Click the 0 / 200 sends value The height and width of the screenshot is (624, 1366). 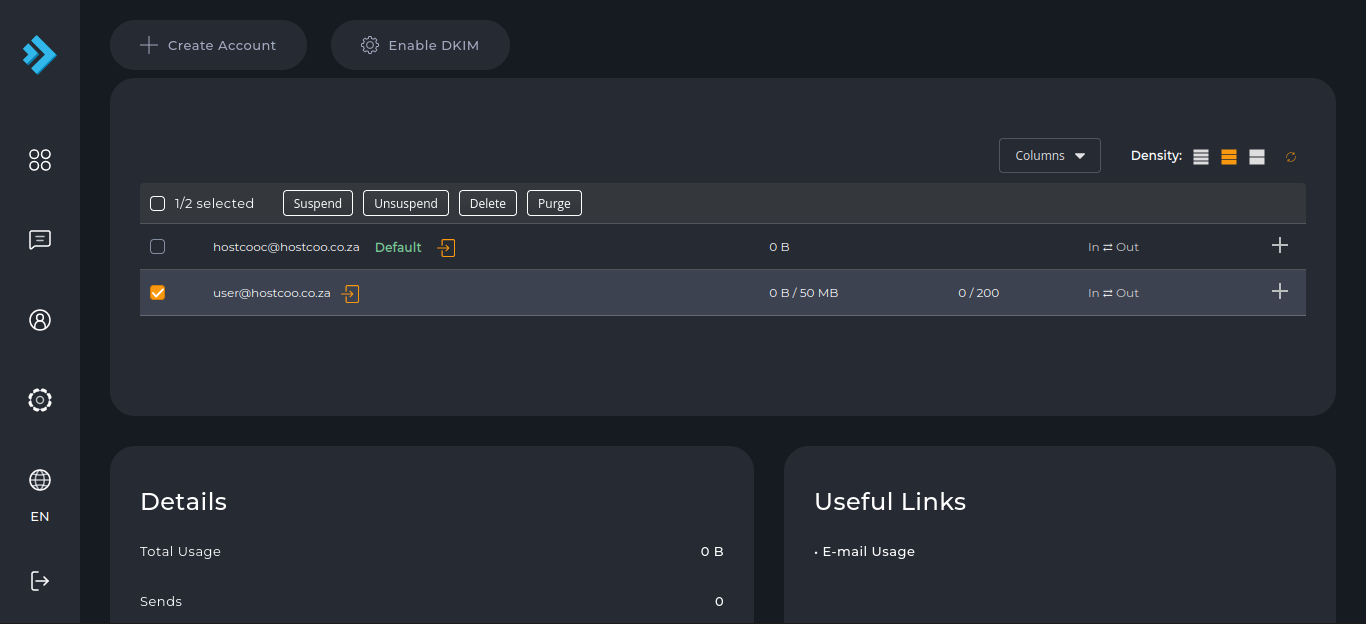[979, 293]
